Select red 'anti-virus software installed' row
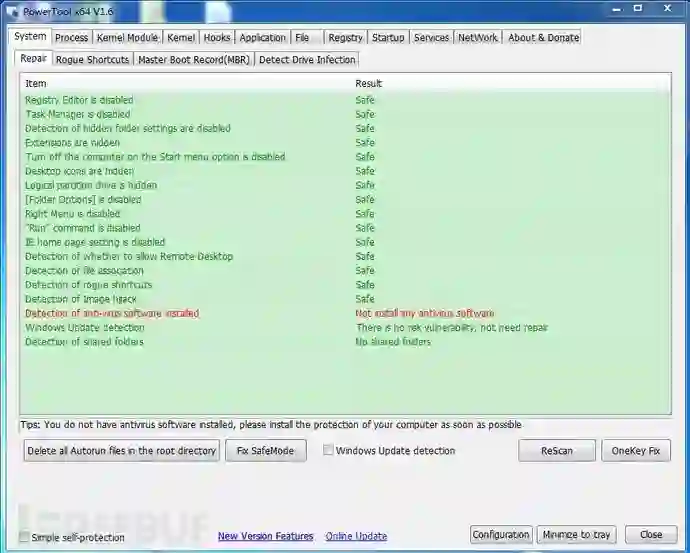The height and width of the screenshot is (553, 690). [345, 313]
